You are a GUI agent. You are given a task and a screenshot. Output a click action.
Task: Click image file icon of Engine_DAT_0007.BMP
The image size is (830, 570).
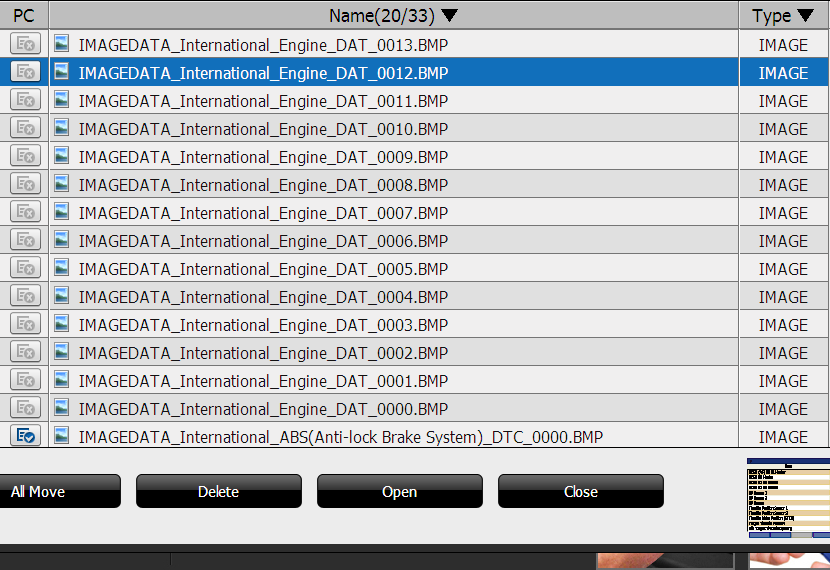62,212
